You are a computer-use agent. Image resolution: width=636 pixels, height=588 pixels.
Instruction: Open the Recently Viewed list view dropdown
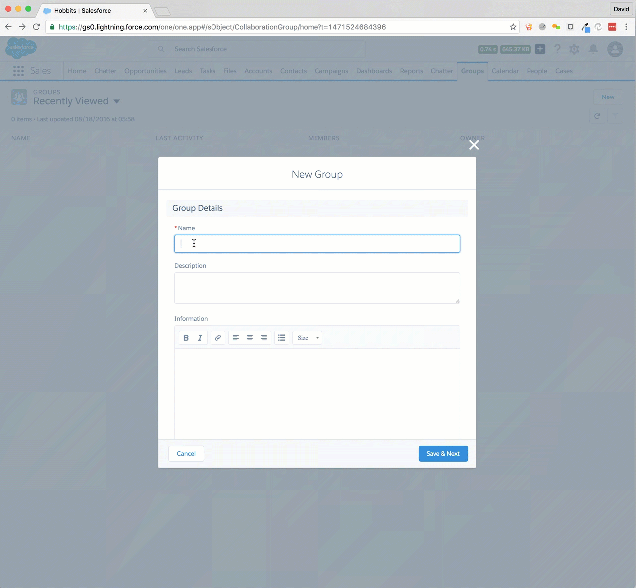tap(117, 101)
